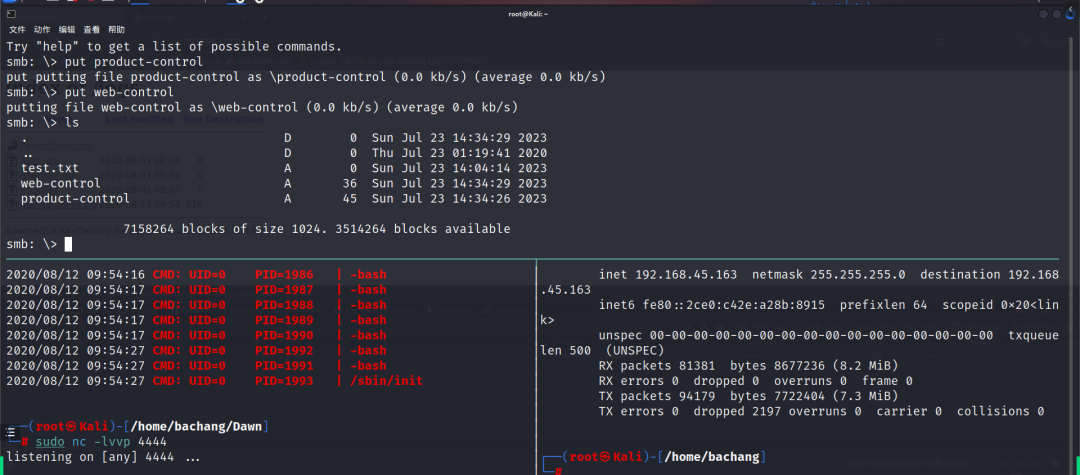Viewport: 1080px width, 475px height.
Task: Click the "netmask 255.255.255.0" value
Action: point(829,275)
